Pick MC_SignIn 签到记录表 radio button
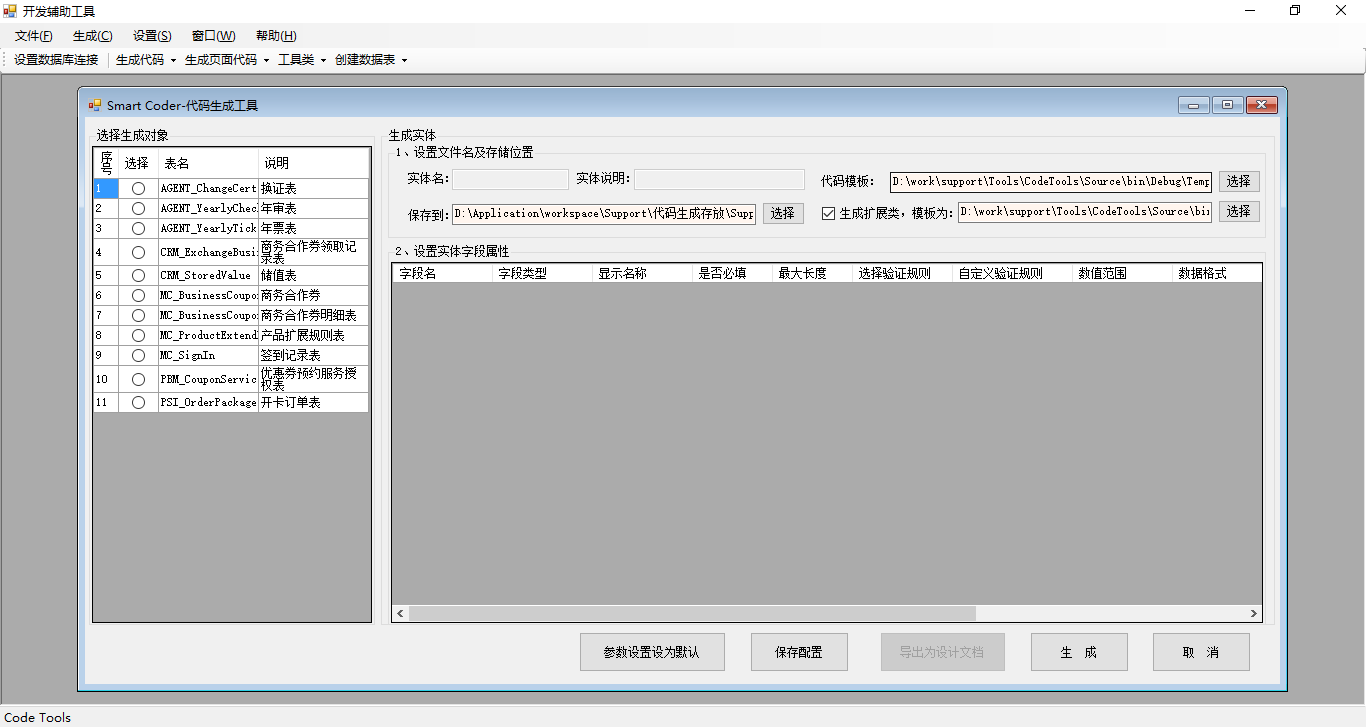The width and height of the screenshot is (1366, 727). click(138, 355)
